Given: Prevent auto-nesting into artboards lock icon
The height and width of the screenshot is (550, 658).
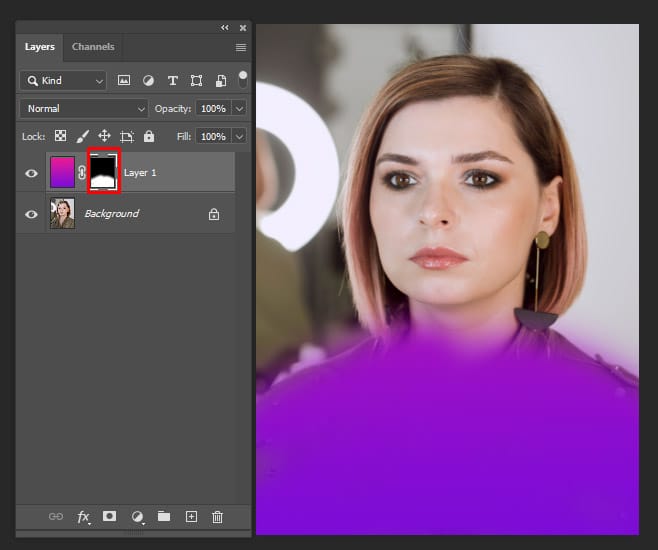Looking at the screenshot, I should 127,136.
